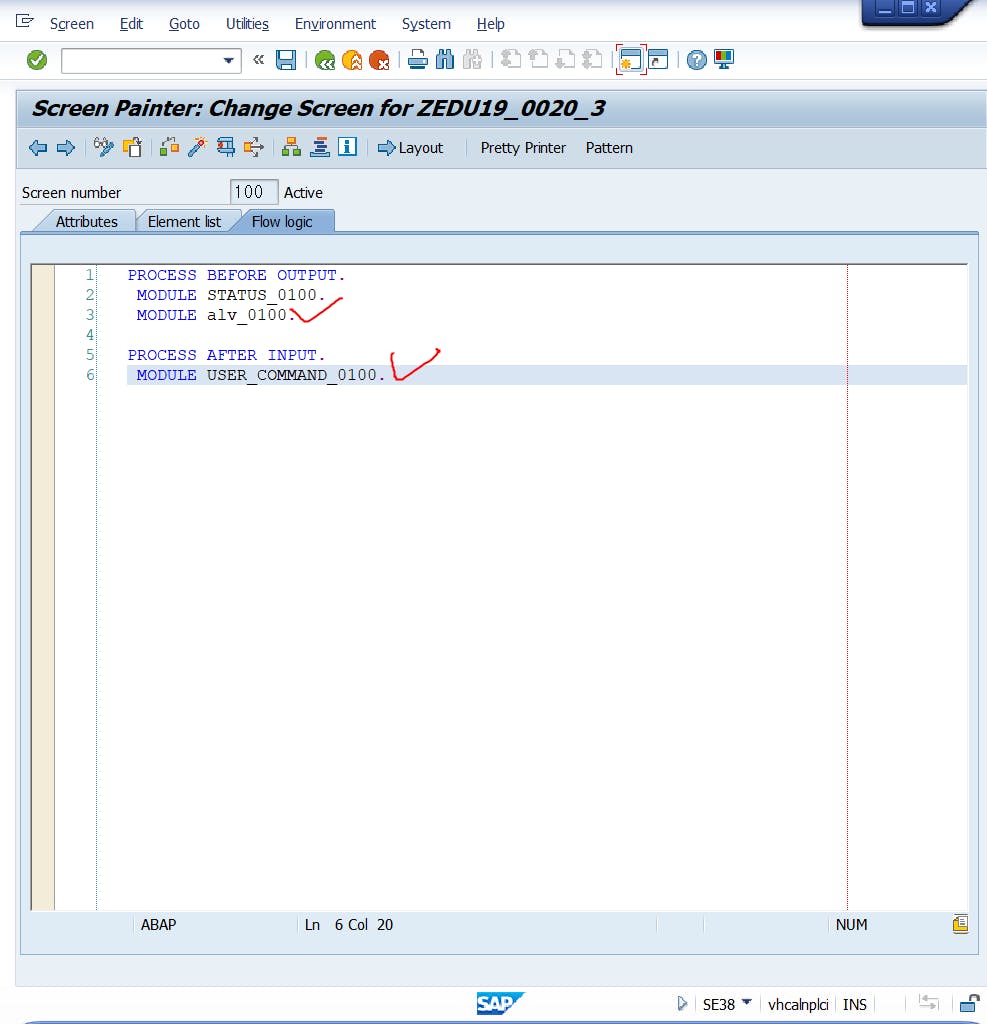Click the red Cancel icon

pyautogui.click(x=379, y=60)
